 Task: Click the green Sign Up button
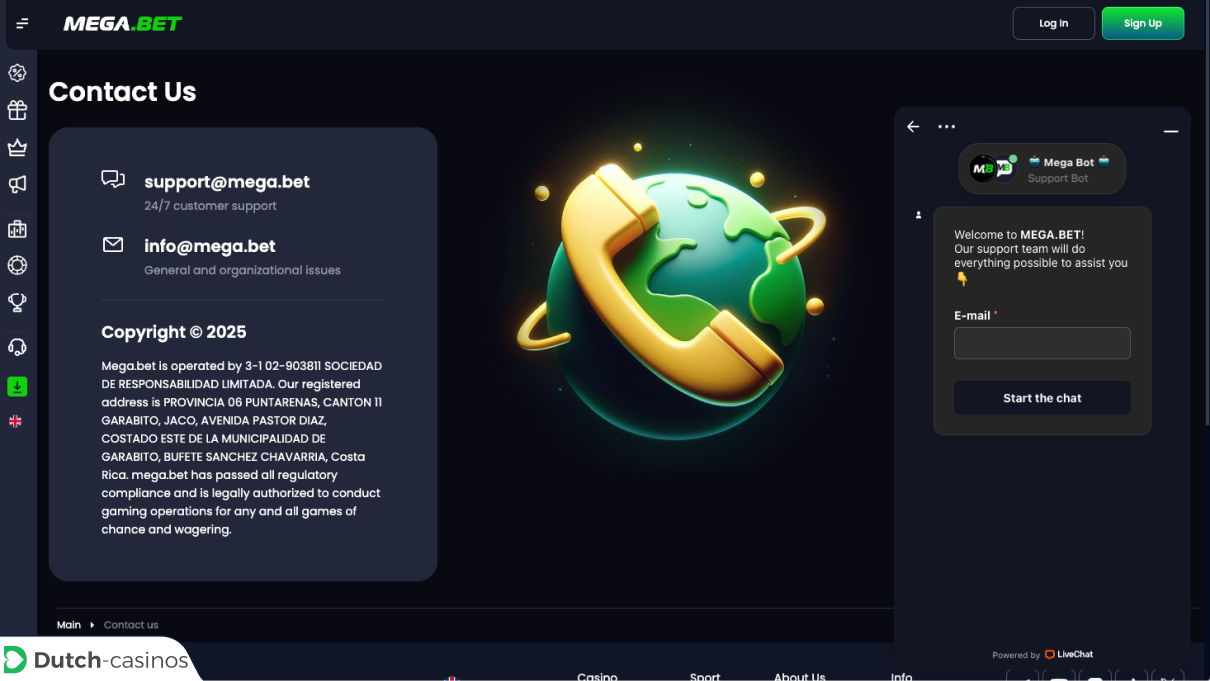1142,23
